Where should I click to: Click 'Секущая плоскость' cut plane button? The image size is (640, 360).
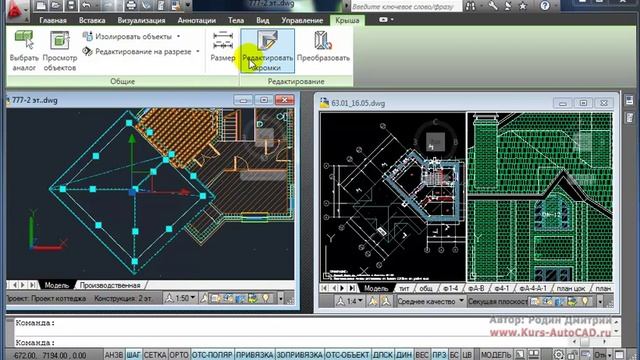[498, 301]
